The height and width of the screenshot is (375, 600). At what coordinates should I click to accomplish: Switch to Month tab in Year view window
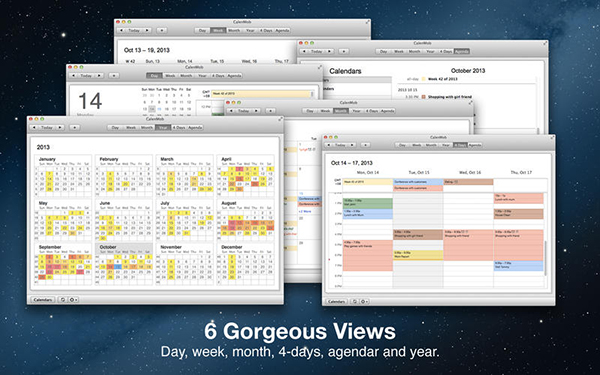[x=147, y=127]
